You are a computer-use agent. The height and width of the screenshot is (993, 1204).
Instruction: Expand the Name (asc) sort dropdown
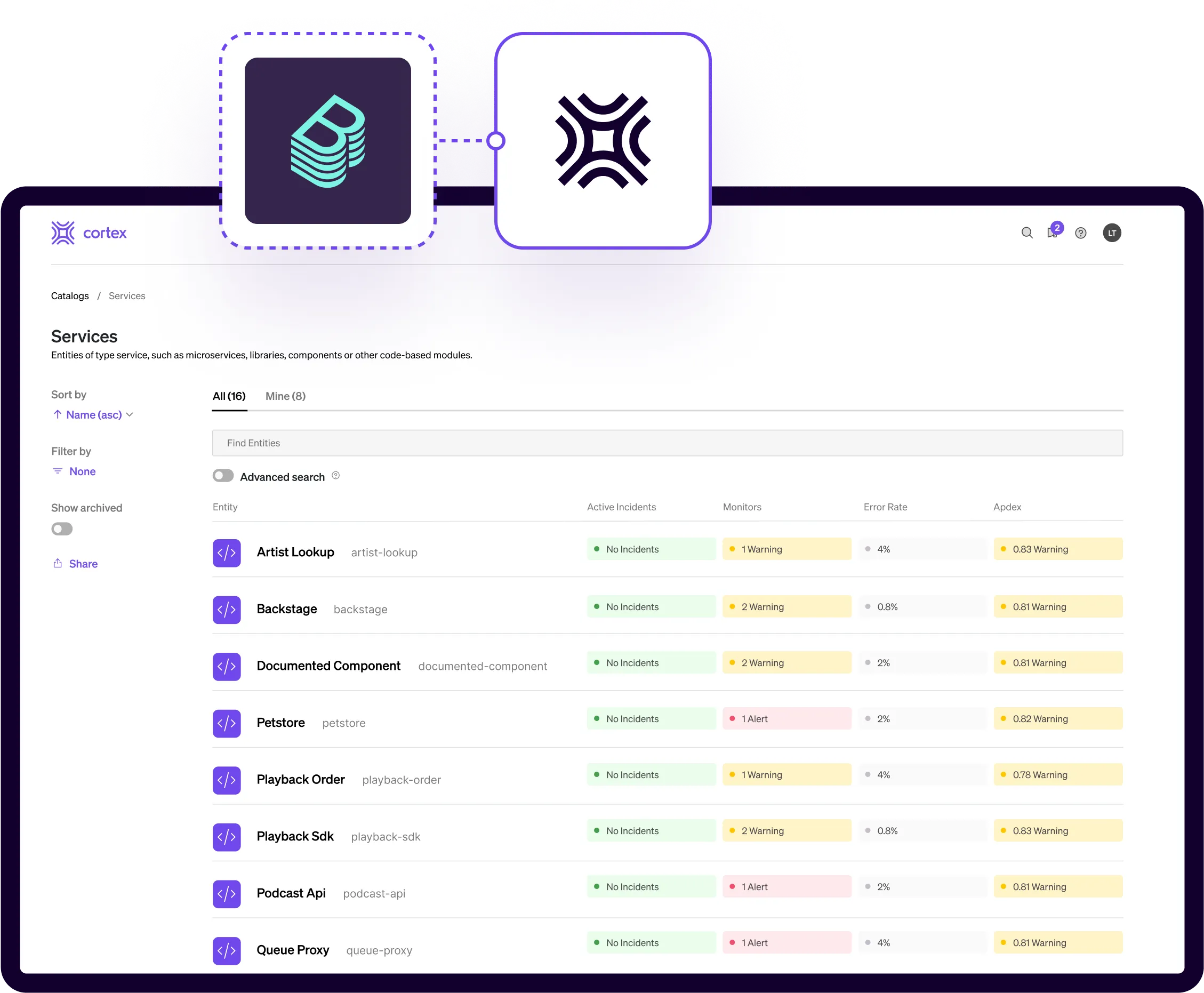(x=93, y=415)
